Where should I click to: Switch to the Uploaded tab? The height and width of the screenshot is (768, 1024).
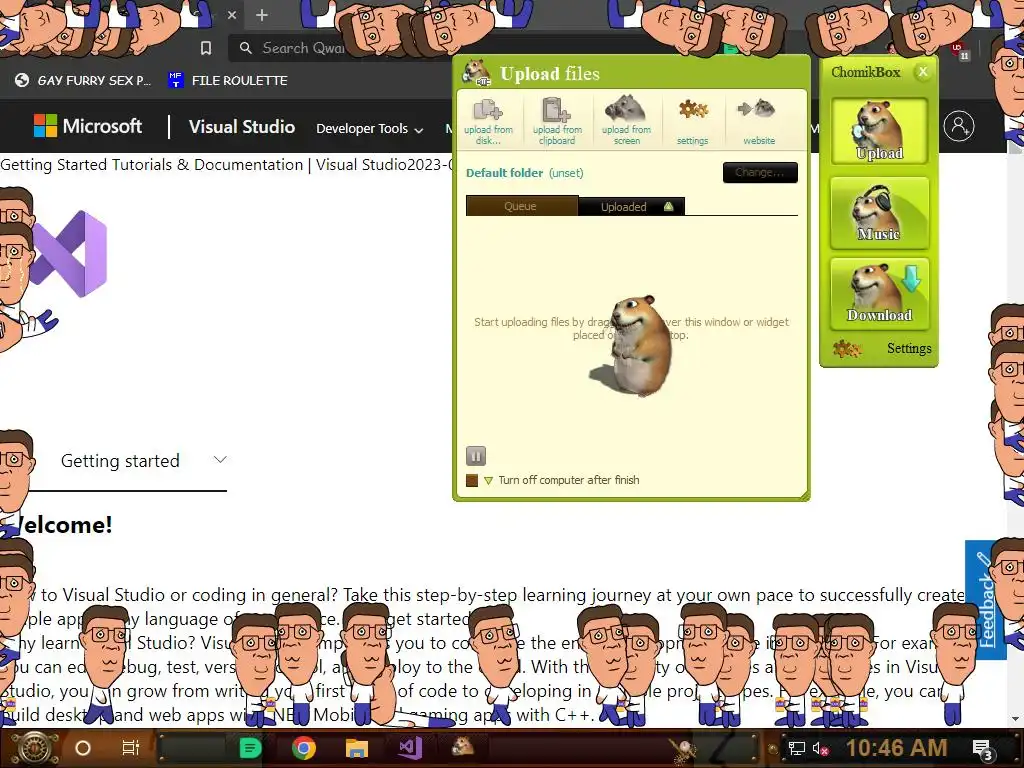(x=632, y=207)
